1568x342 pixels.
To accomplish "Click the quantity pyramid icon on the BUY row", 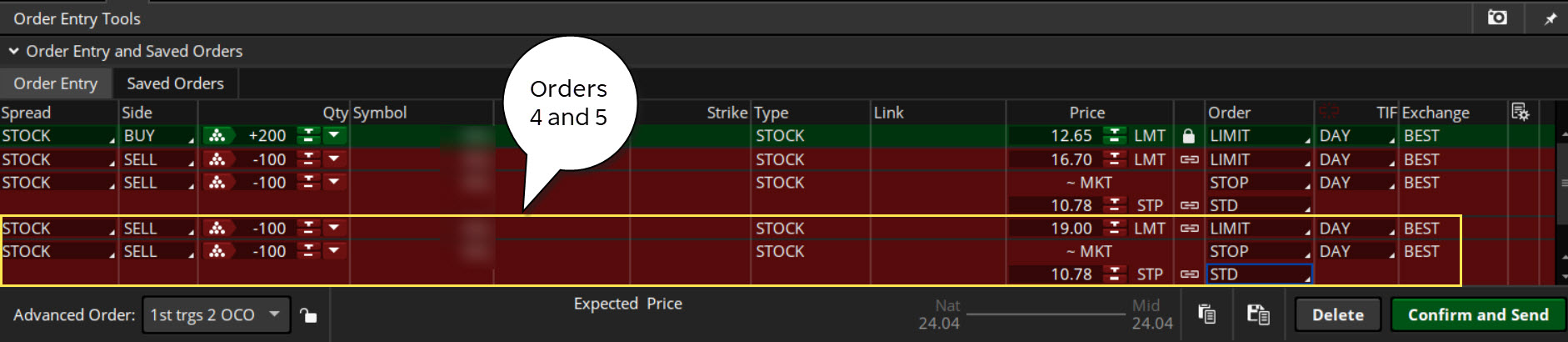I will pos(217,135).
